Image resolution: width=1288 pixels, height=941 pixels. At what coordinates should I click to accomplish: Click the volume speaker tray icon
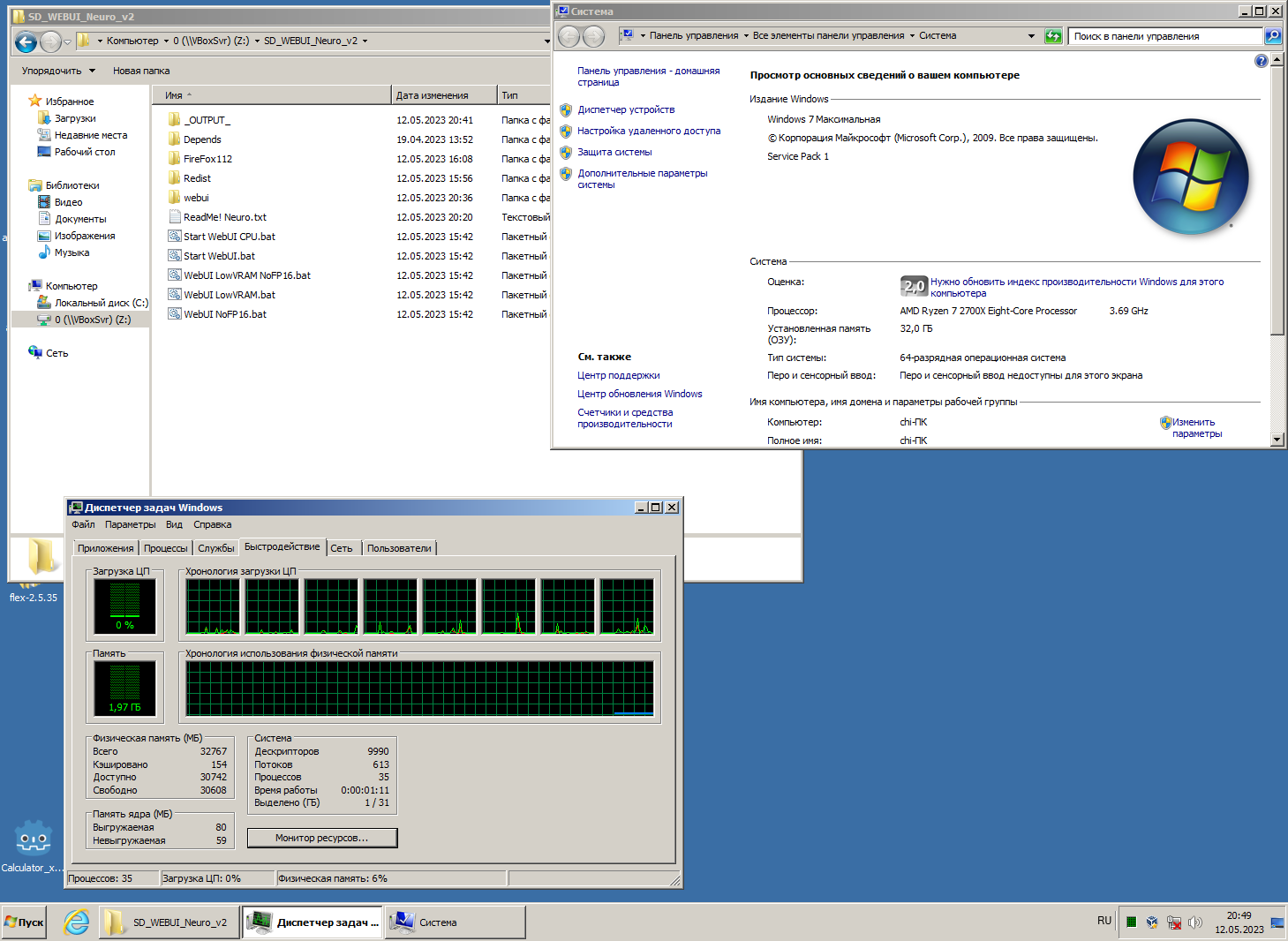tap(1195, 922)
